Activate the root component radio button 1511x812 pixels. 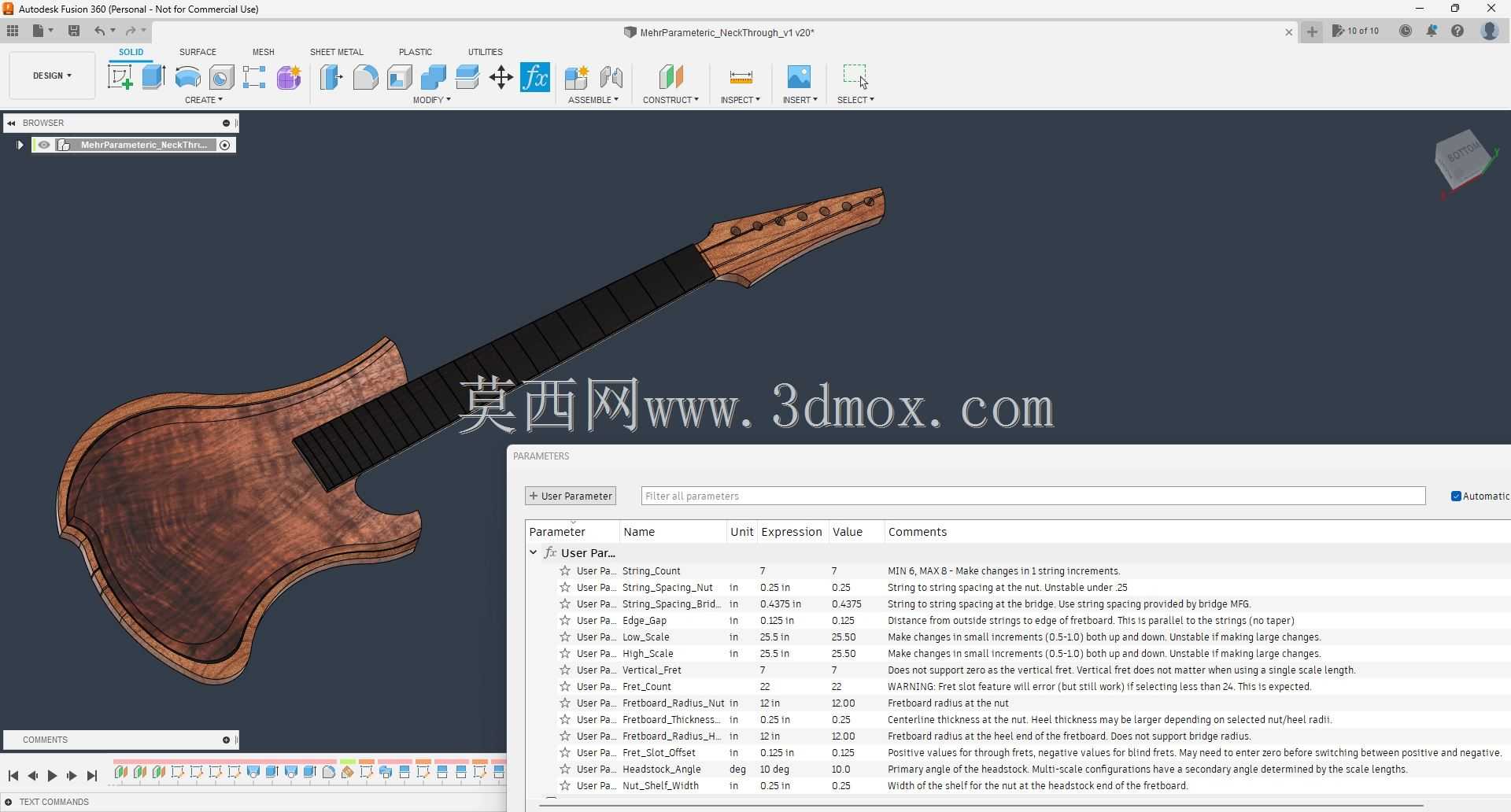225,145
